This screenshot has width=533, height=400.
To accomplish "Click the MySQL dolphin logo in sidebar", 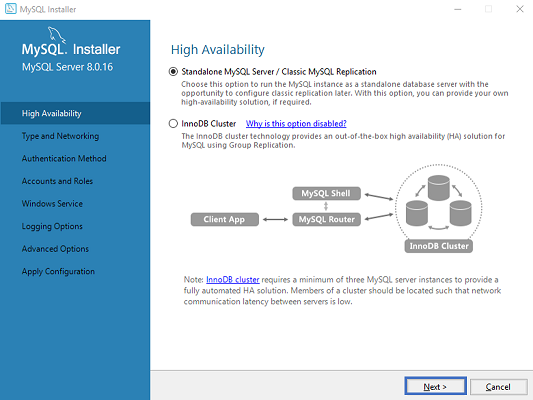I will point(56,34).
